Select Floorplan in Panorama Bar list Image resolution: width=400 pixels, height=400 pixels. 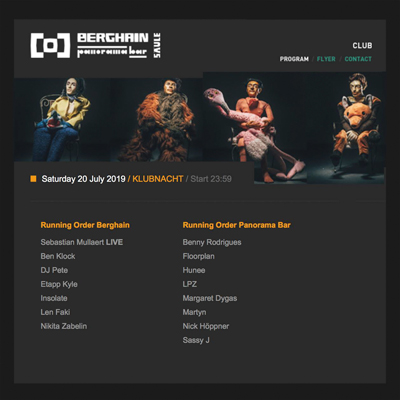point(198,256)
